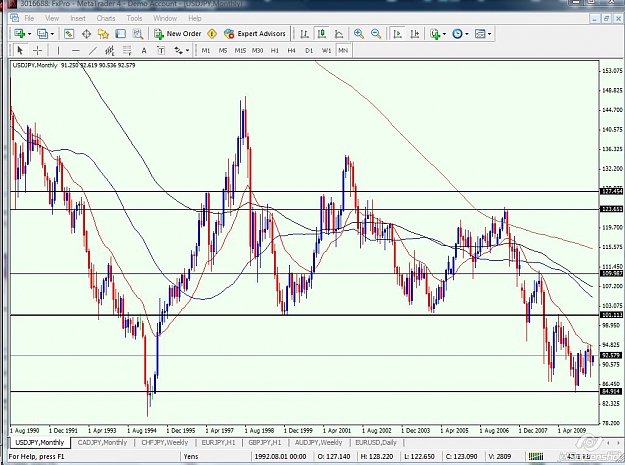This screenshot has height=465, width=625.
Task: Show the Navigator panel
Action: point(104,34)
